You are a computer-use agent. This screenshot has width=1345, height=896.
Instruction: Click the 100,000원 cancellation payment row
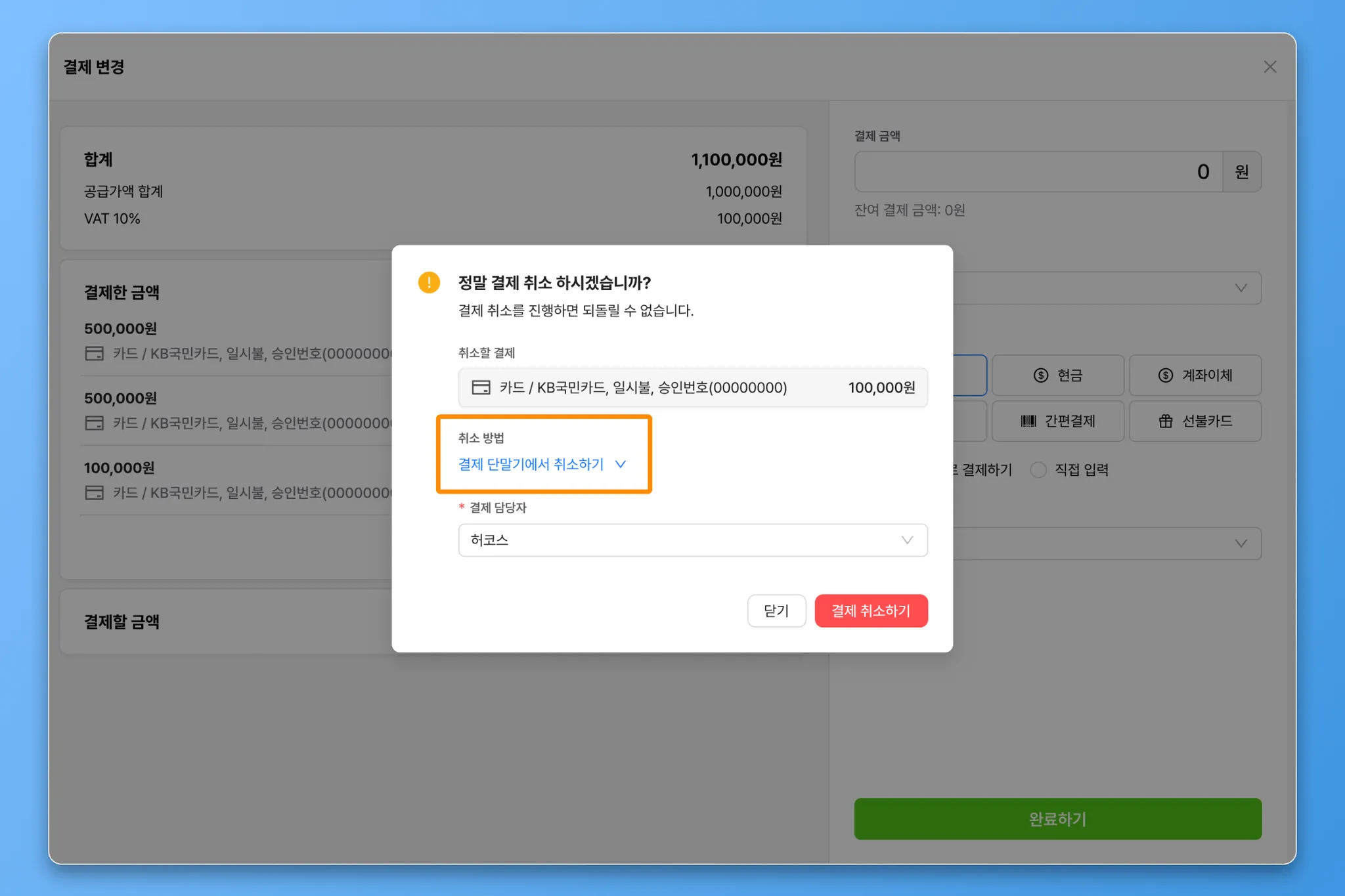pos(692,387)
